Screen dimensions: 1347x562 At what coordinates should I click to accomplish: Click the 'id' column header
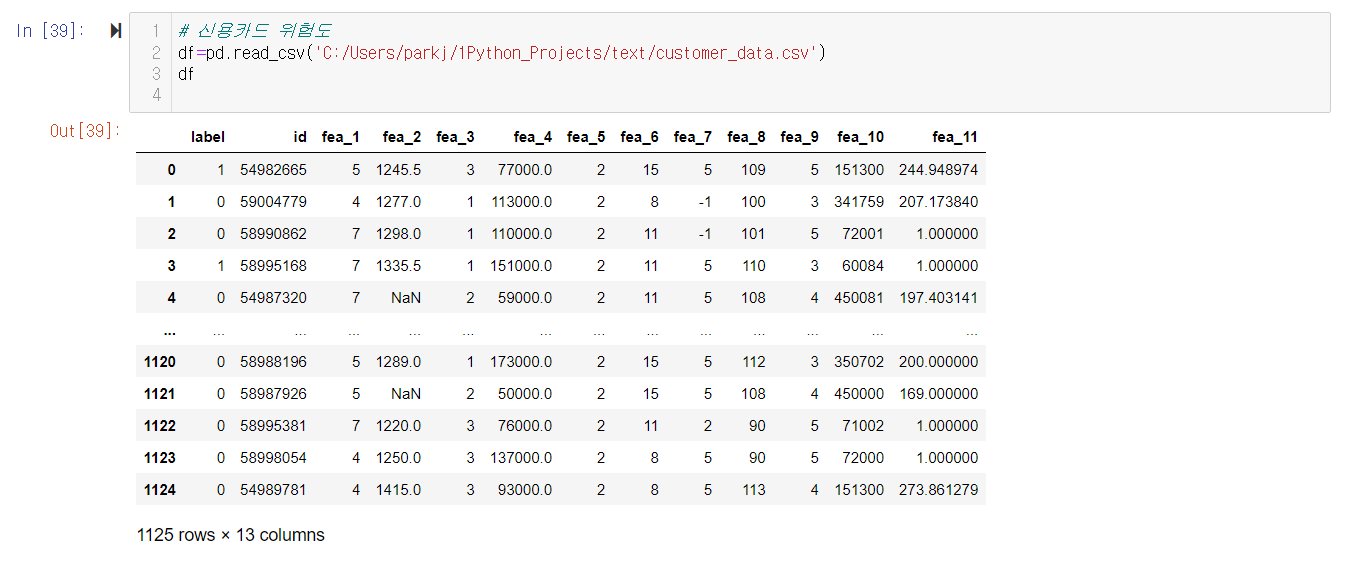pos(300,137)
